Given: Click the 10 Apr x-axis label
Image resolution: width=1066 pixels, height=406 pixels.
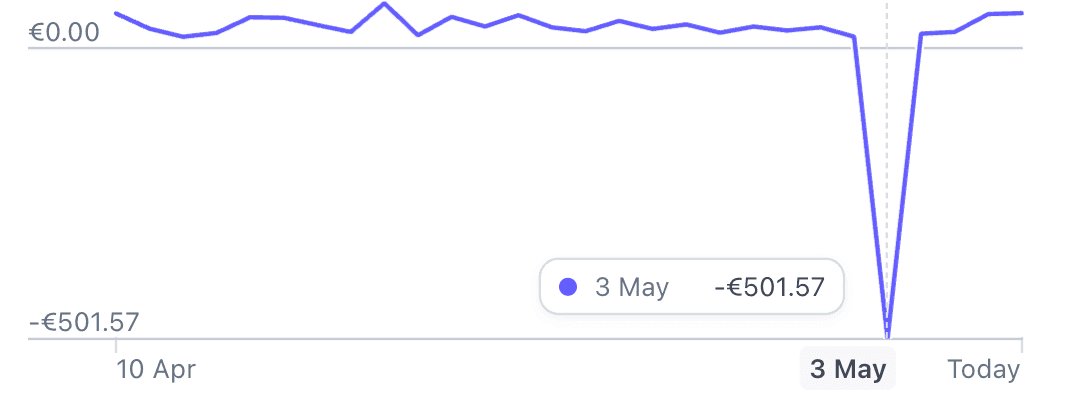Looking at the screenshot, I should pos(156,370).
